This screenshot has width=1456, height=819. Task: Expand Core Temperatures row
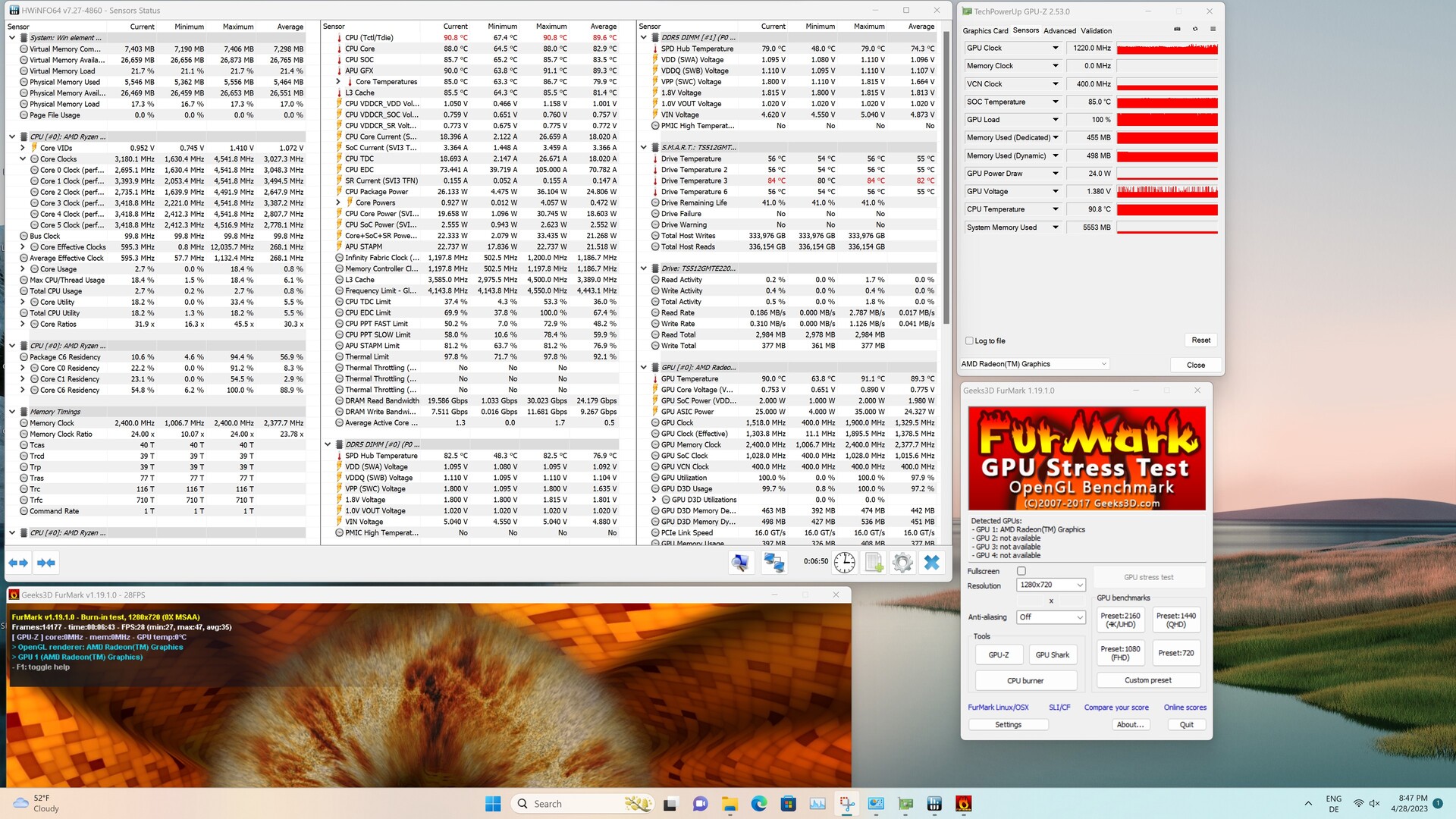(x=338, y=82)
